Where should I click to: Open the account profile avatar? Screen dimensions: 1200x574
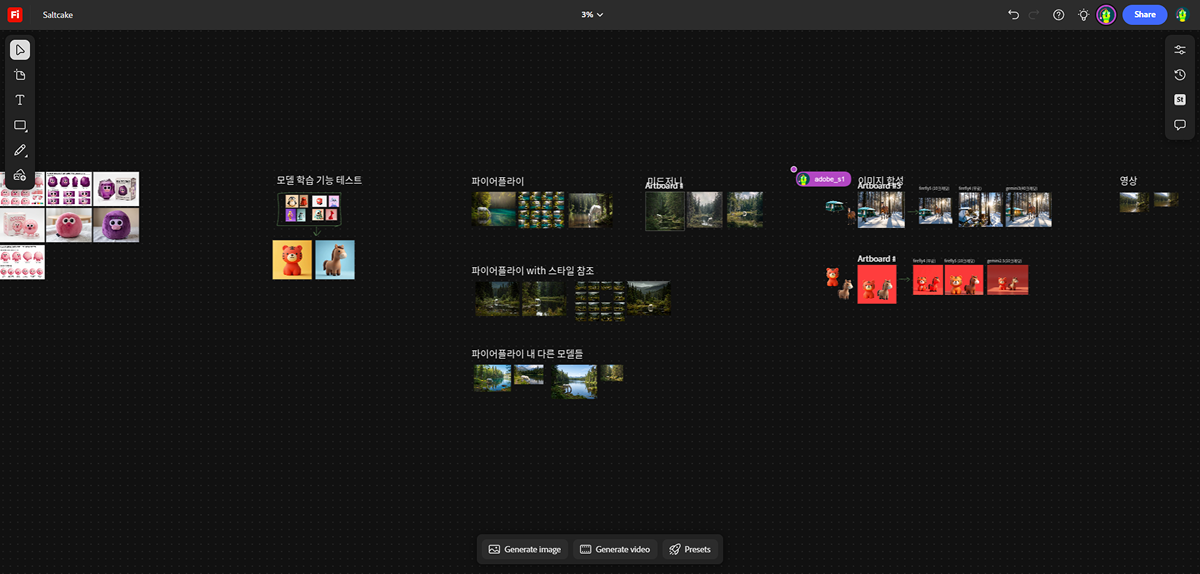(x=1182, y=14)
